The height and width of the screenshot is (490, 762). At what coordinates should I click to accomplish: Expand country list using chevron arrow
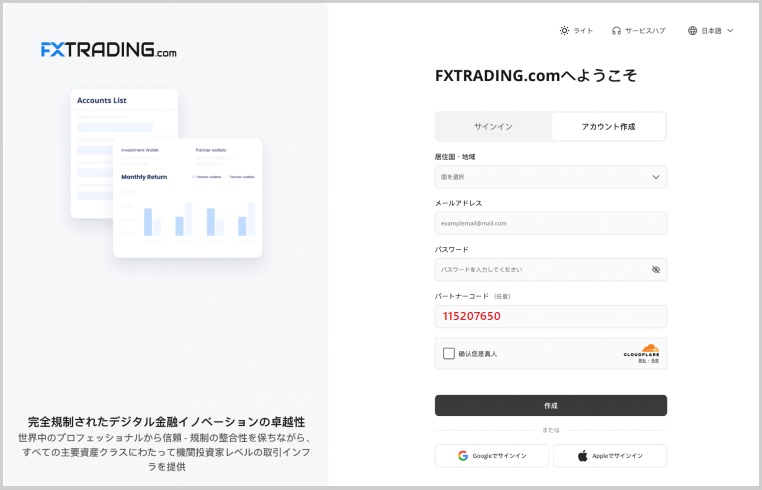[x=656, y=177]
